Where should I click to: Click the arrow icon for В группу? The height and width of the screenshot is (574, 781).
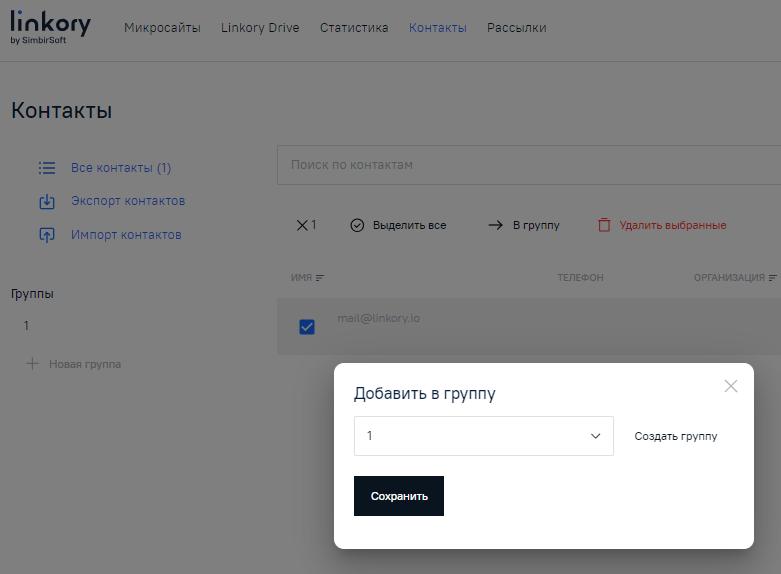point(496,225)
